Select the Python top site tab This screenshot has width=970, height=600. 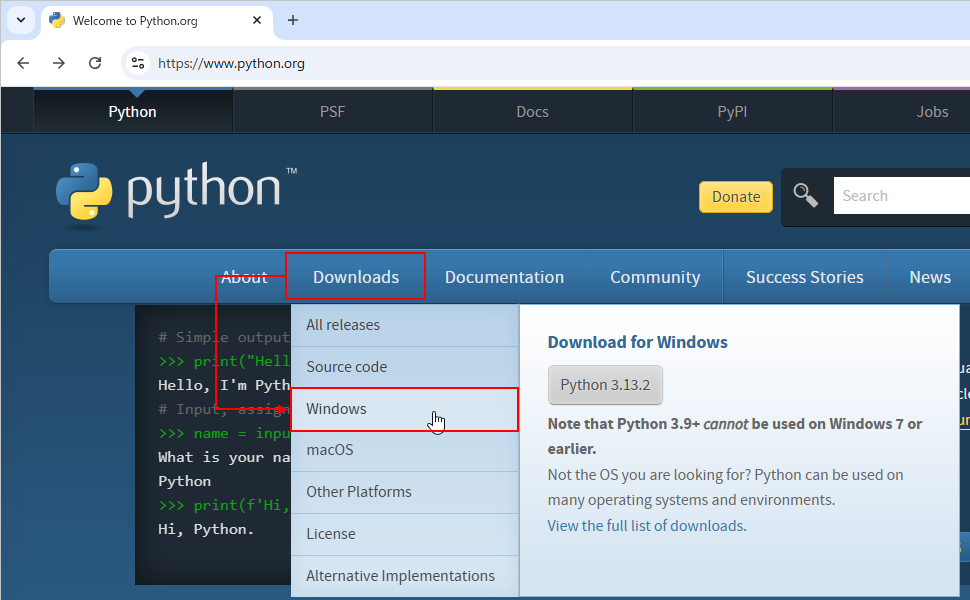tap(132, 111)
